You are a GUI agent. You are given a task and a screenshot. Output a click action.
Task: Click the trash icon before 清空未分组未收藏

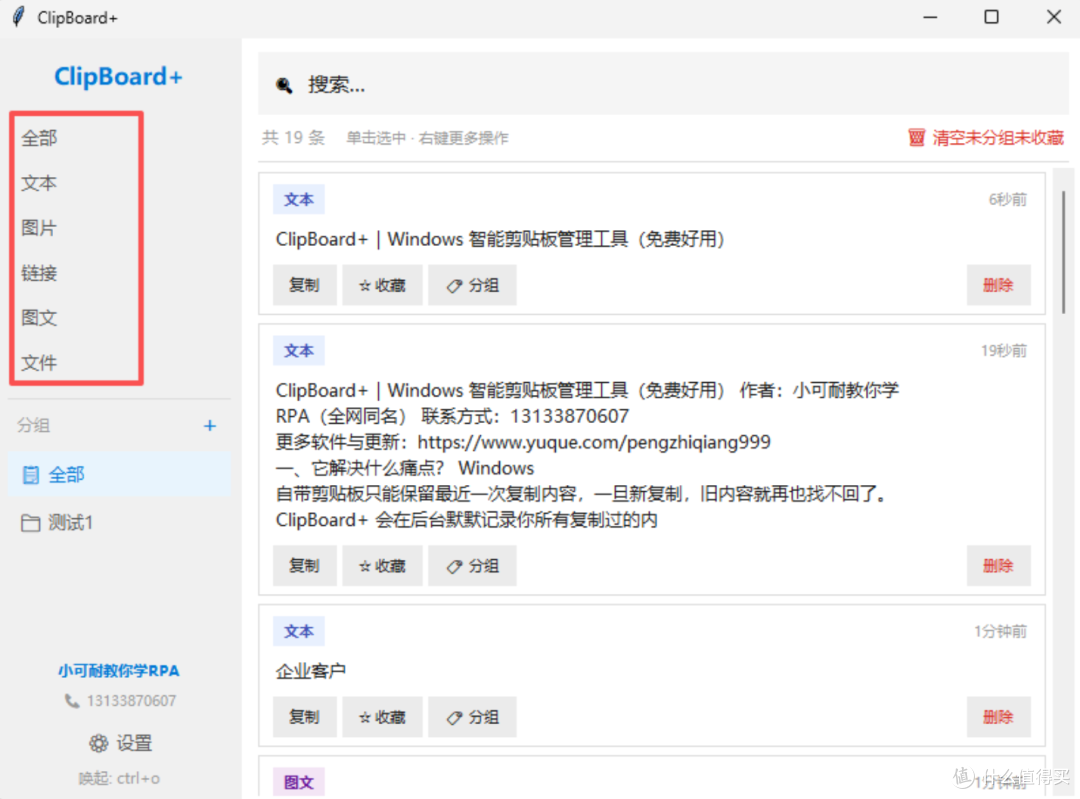coord(916,138)
